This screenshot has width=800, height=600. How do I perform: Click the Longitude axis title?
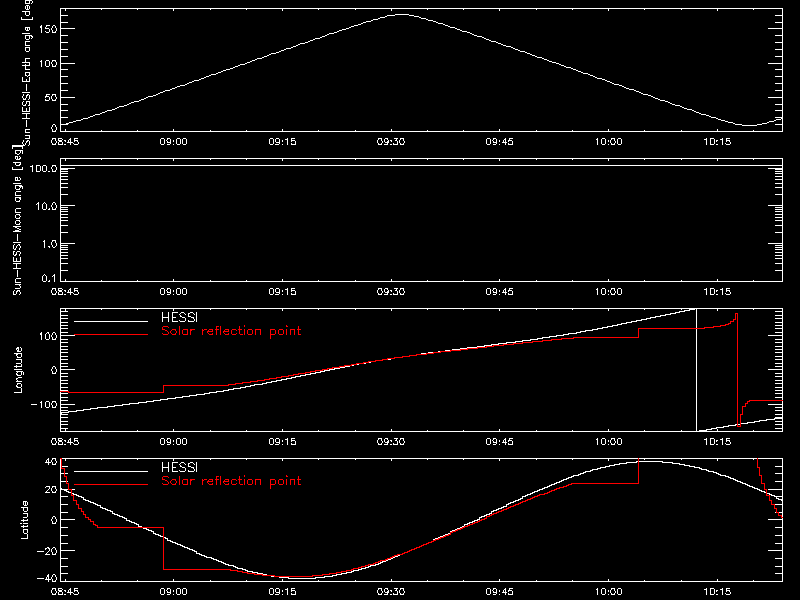click(x=18, y=370)
